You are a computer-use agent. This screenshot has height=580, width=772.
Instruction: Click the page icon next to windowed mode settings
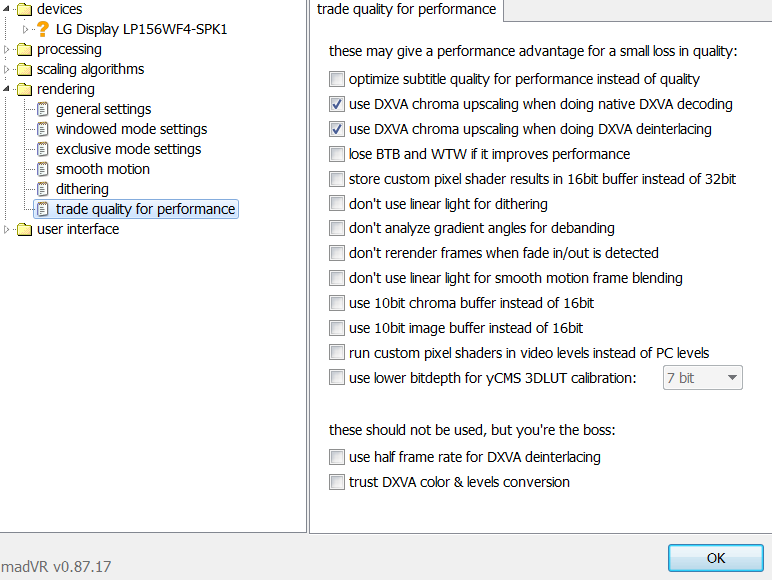[43, 129]
